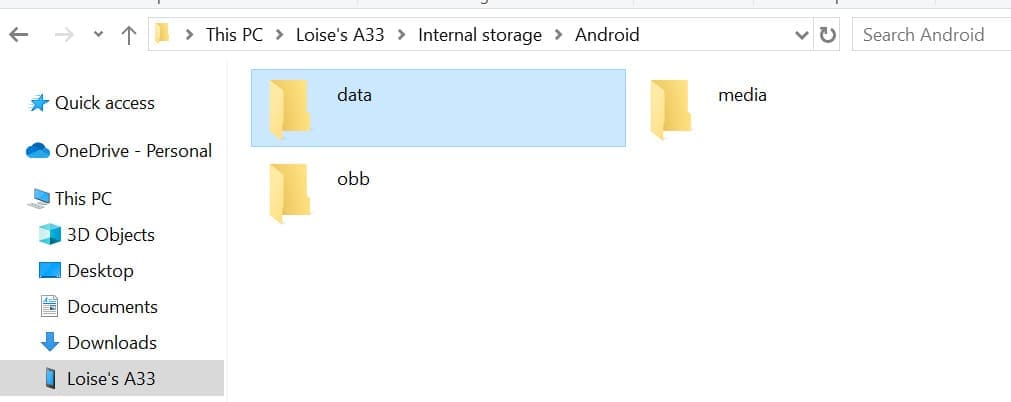Click the Search Android input field

(x=931, y=35)
